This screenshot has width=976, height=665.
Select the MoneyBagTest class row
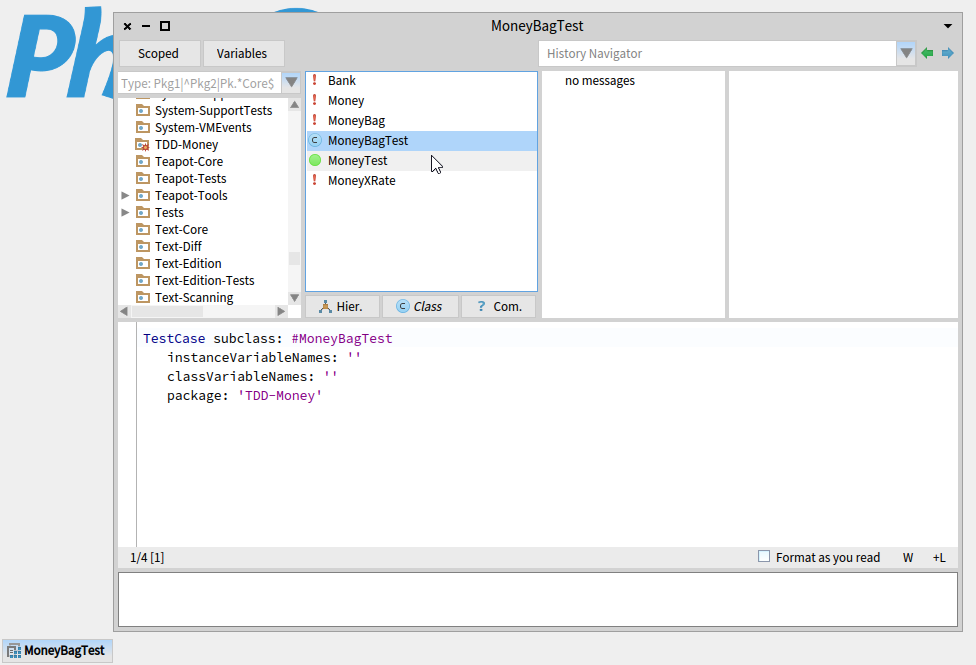point(421,140)
